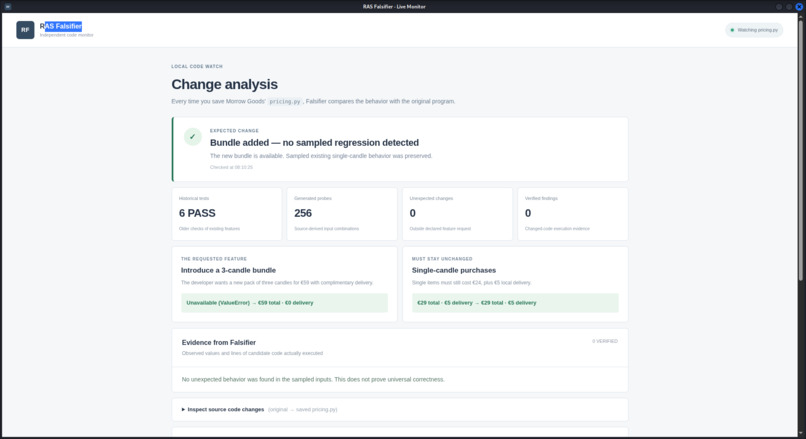Click the EXPECTED CHANGE label
Screen dimensions: 806x439
click(234, 131)
